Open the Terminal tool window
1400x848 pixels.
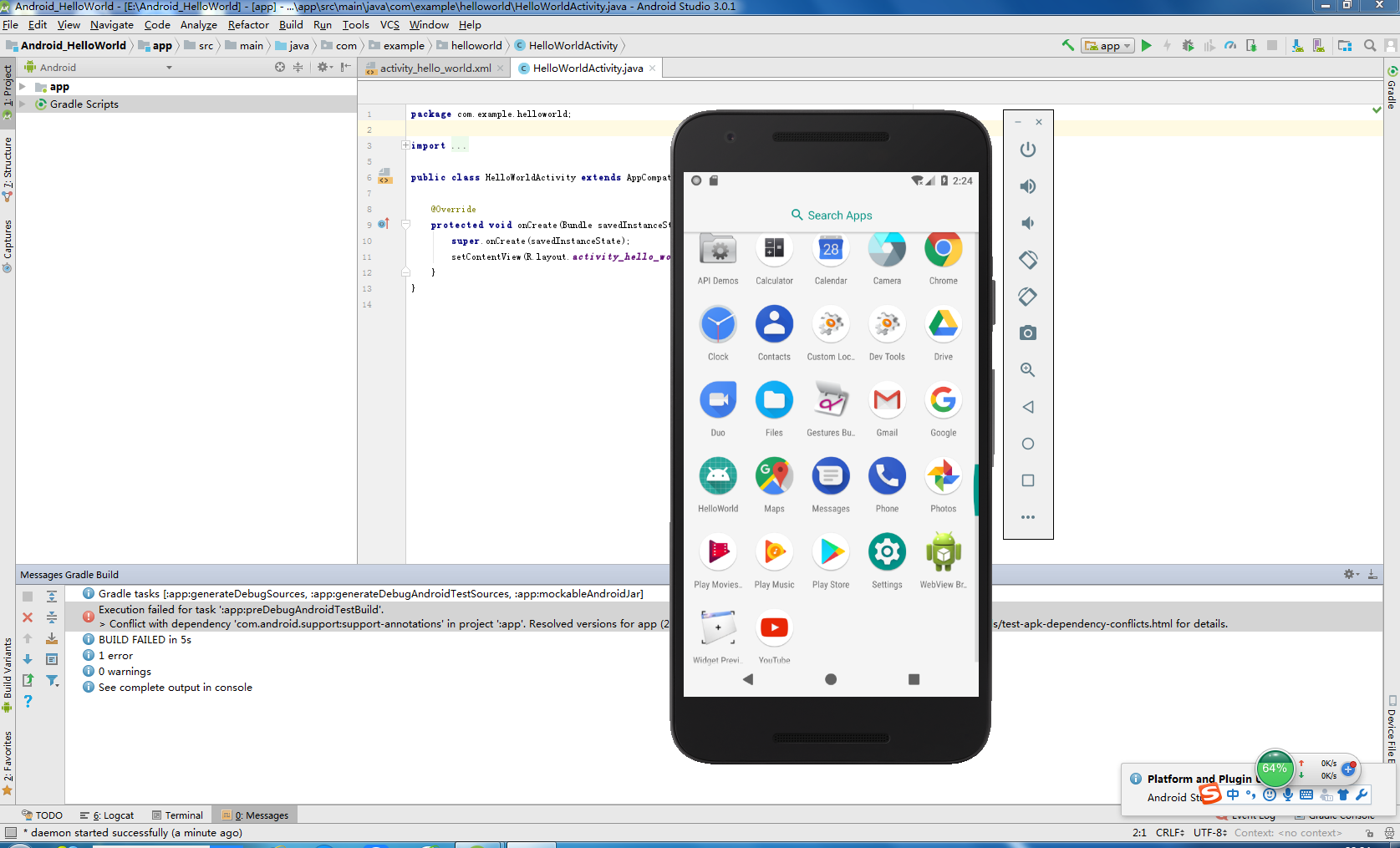177,815
